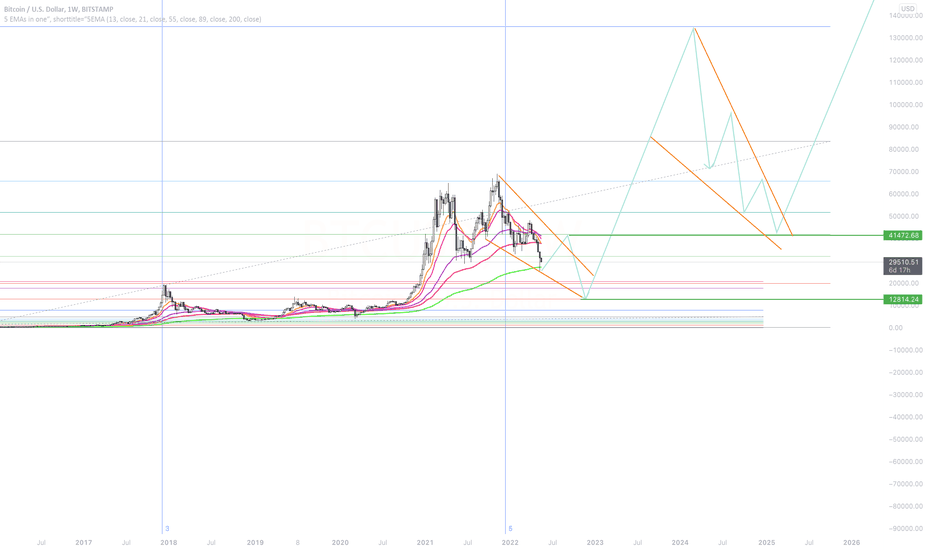Open the 5 EMAs in one indicator legend
This screenshot has height=550, width=932.
click(x=133, y=19)
